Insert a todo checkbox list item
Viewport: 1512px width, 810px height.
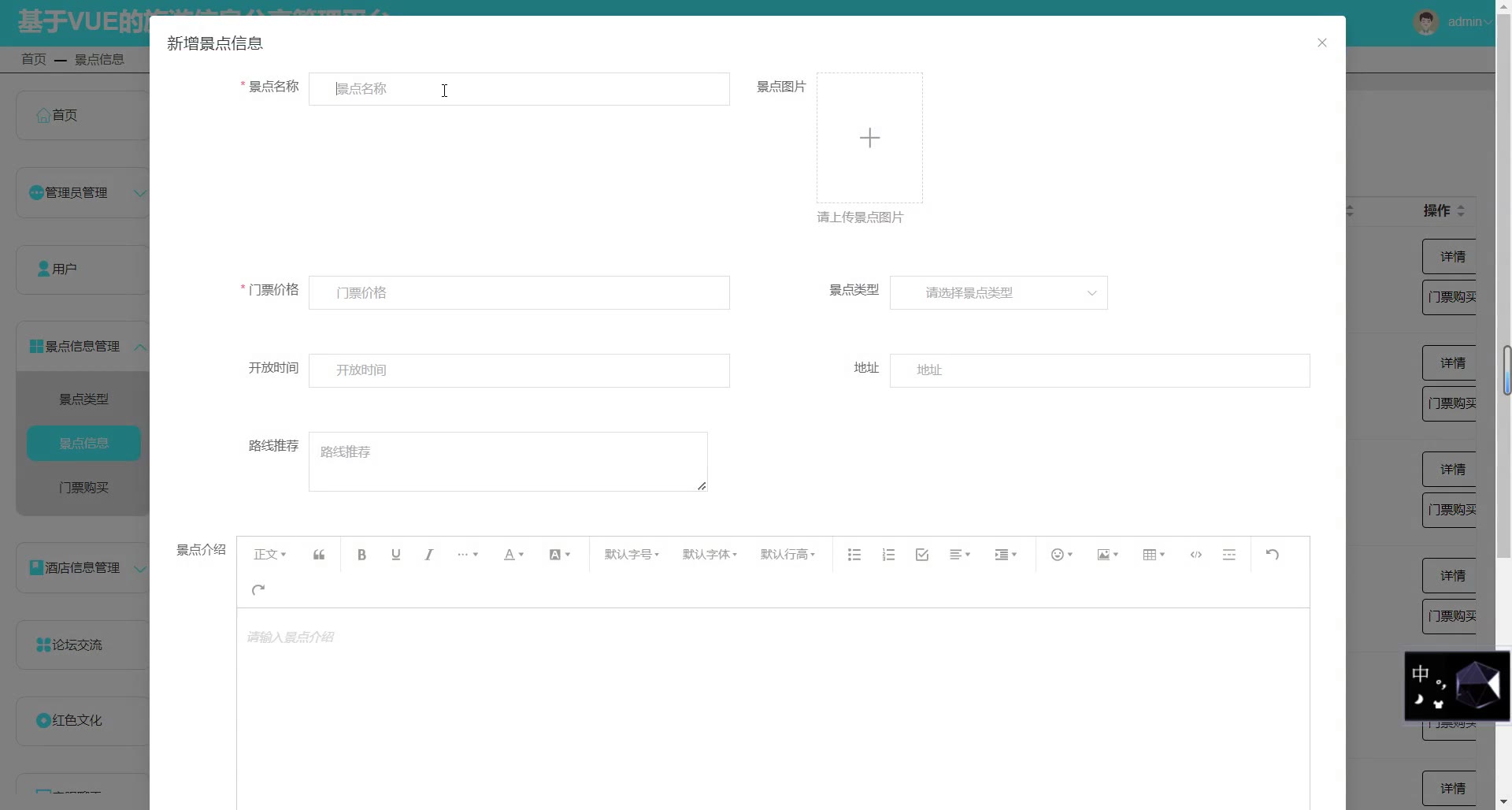click(922, 555)
